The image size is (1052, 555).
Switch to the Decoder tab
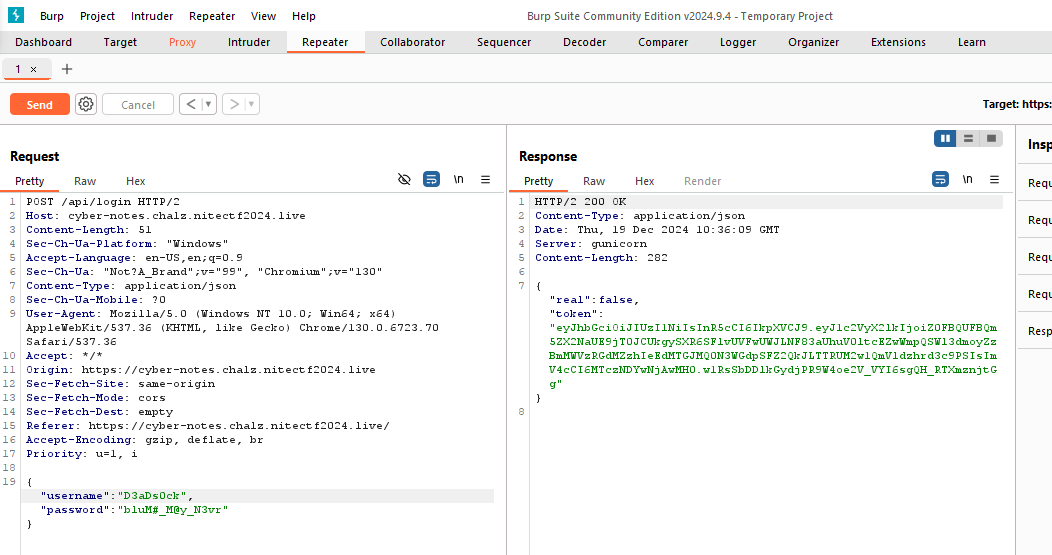click(x=584, y=42)
